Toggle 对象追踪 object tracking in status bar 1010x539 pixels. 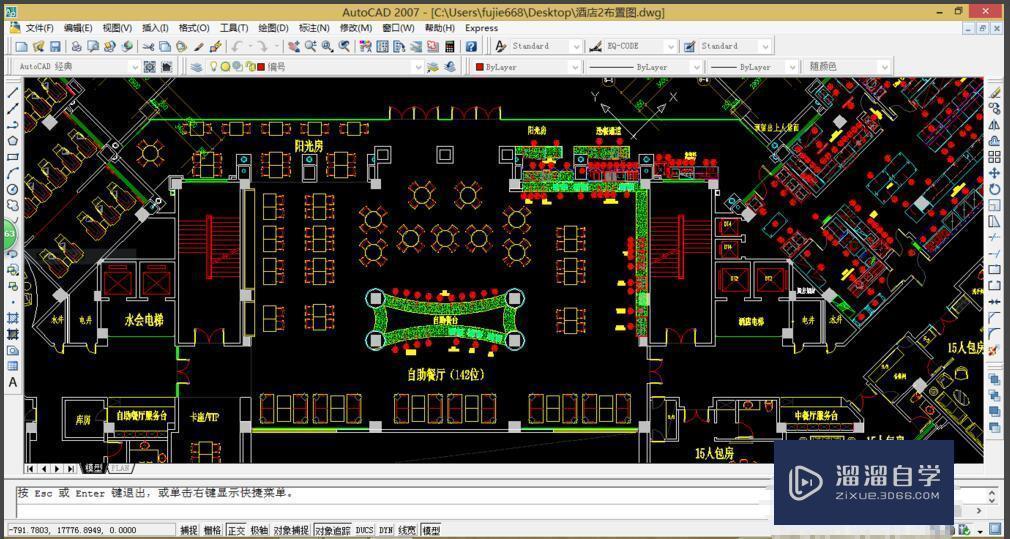click(333, 531)
